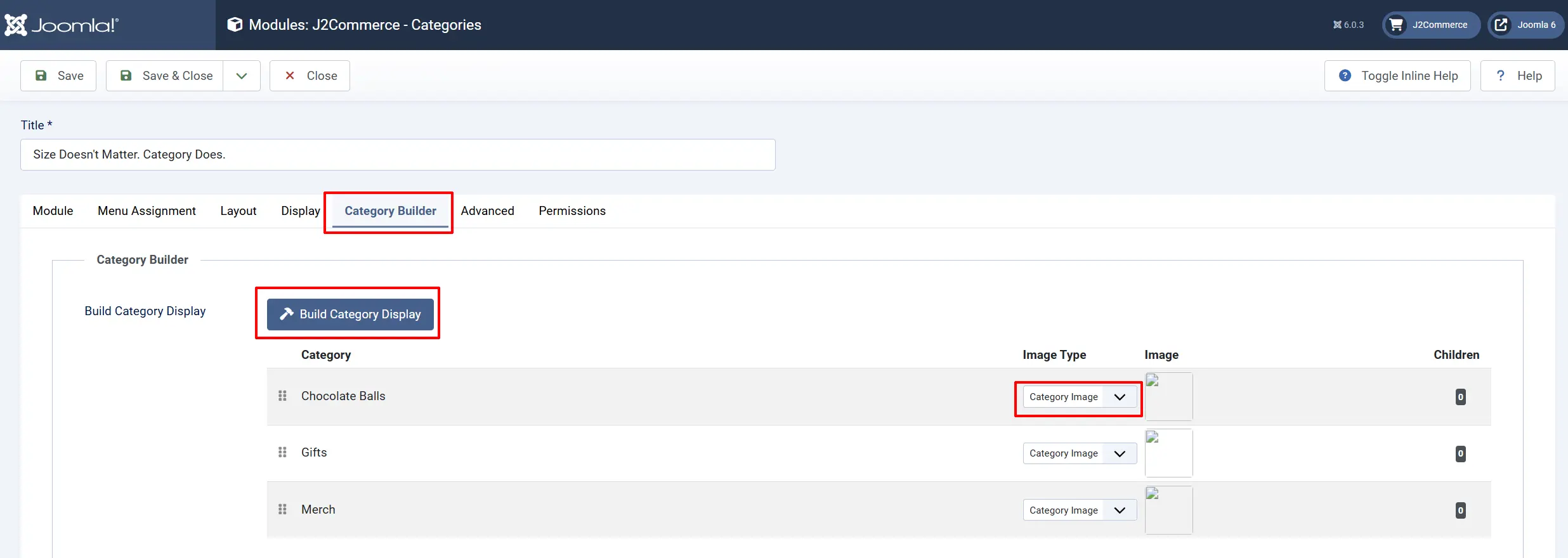Click the Merch image thumbnail
The height and width of the screenshot is (558, 1568).
[1168, 510]
